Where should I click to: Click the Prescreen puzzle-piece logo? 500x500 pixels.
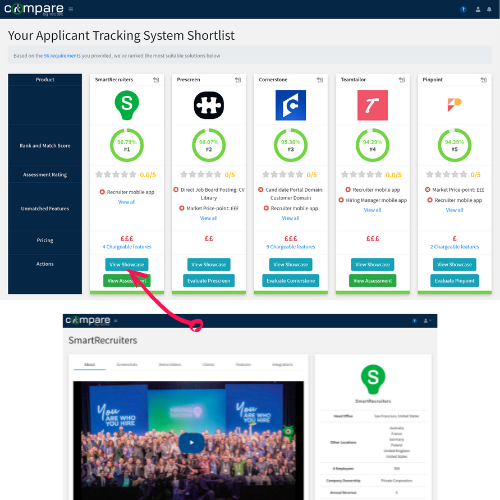(x=209, y=105)
